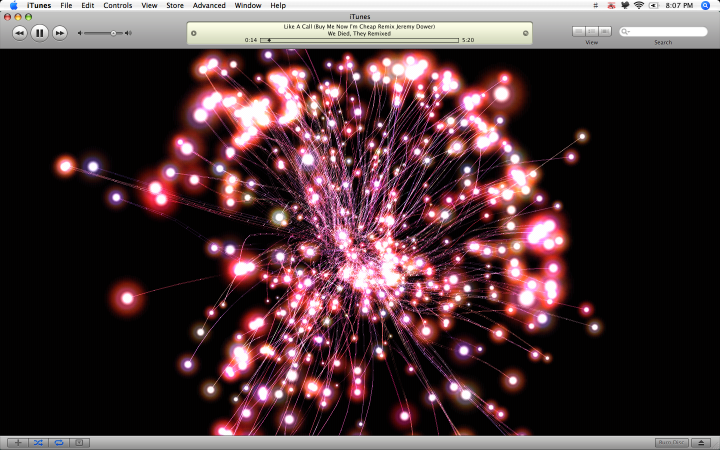Expand search options magnifier dropdown
The width and height of the screenshot is (720, 450).
625,32
